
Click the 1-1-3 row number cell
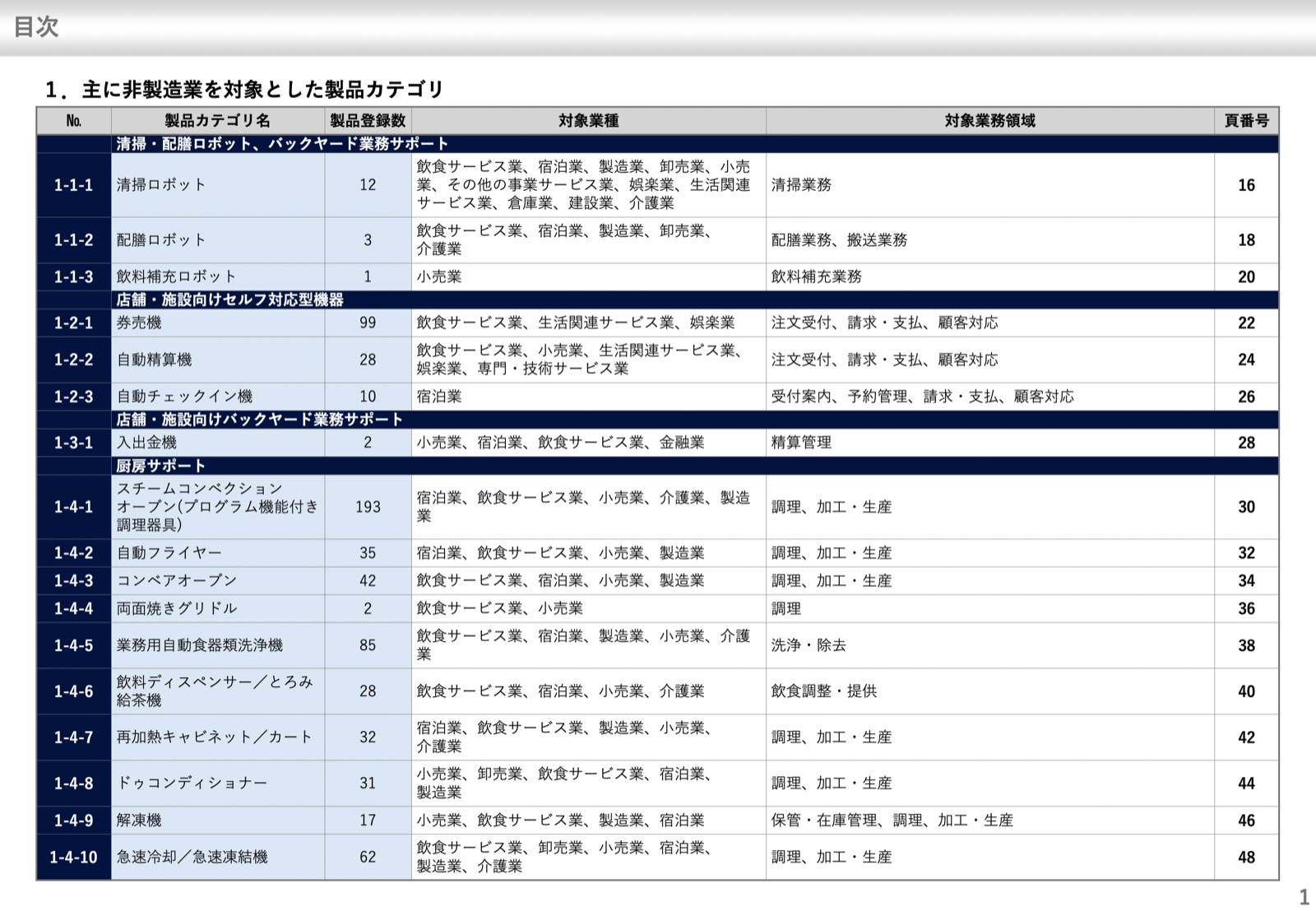tap(74, 277)
